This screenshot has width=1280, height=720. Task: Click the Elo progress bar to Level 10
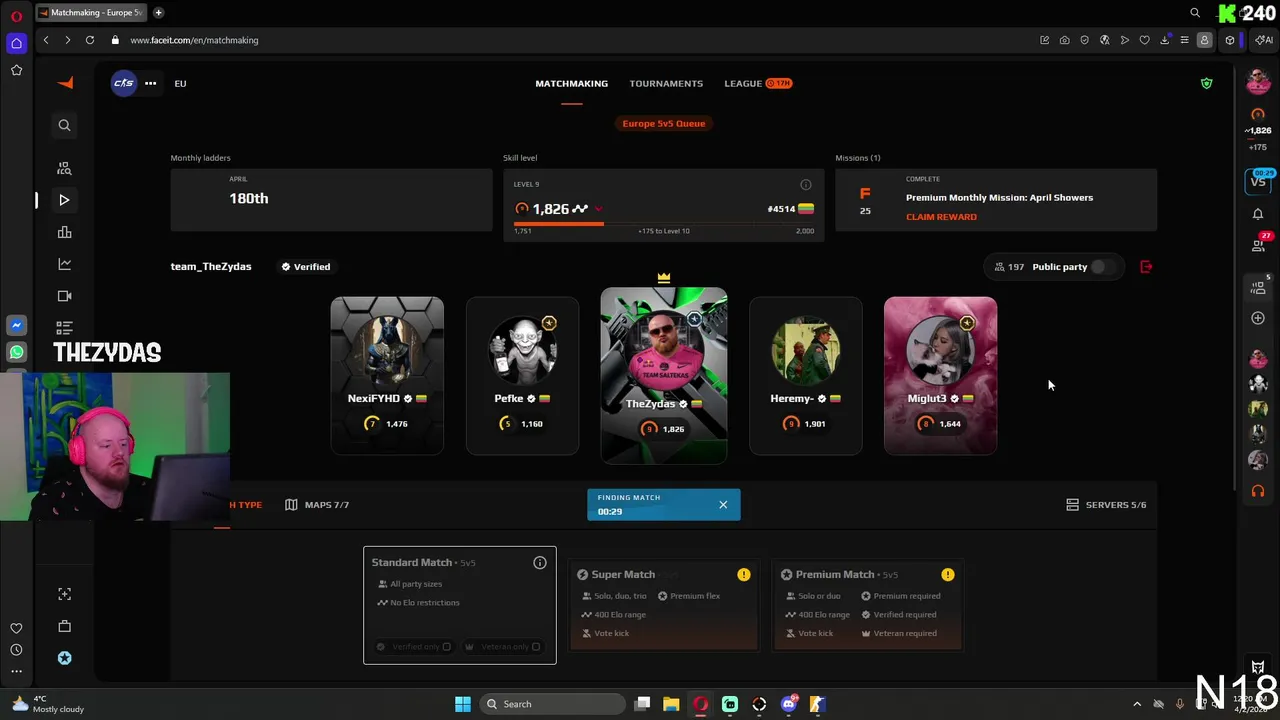pyautogui.click(x=664, y=223)
